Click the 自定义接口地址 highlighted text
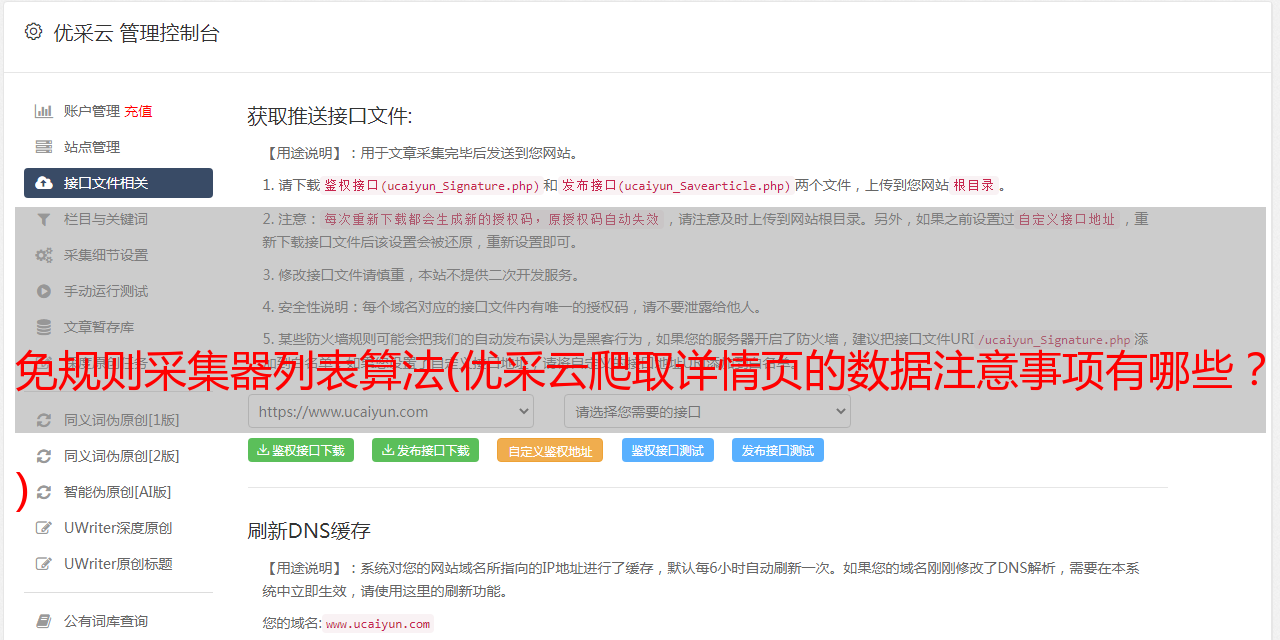 pyautogui.click(x=1066, y=219)
